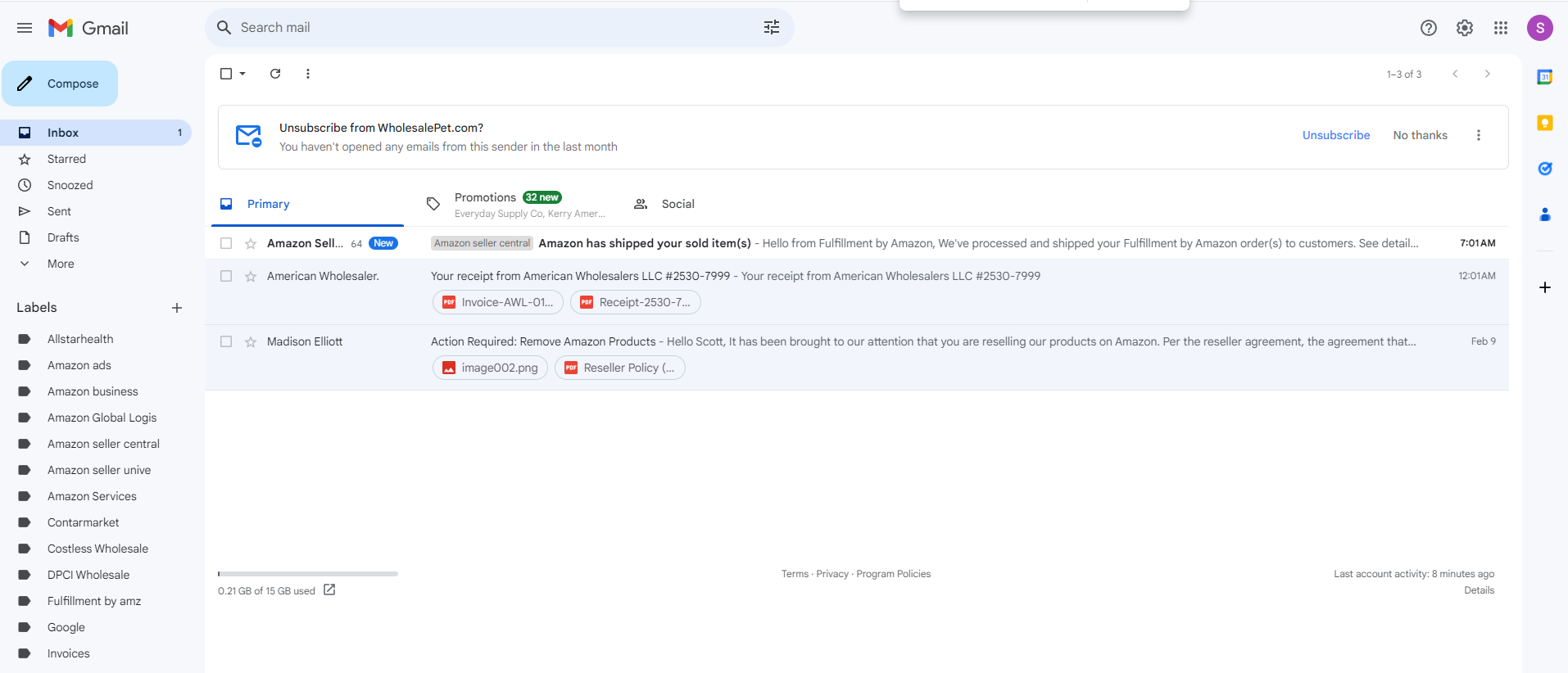Open Receipt-2530 PDF attachment
Viewport: 1568px width, 673px height.
[x=636, y=302]
